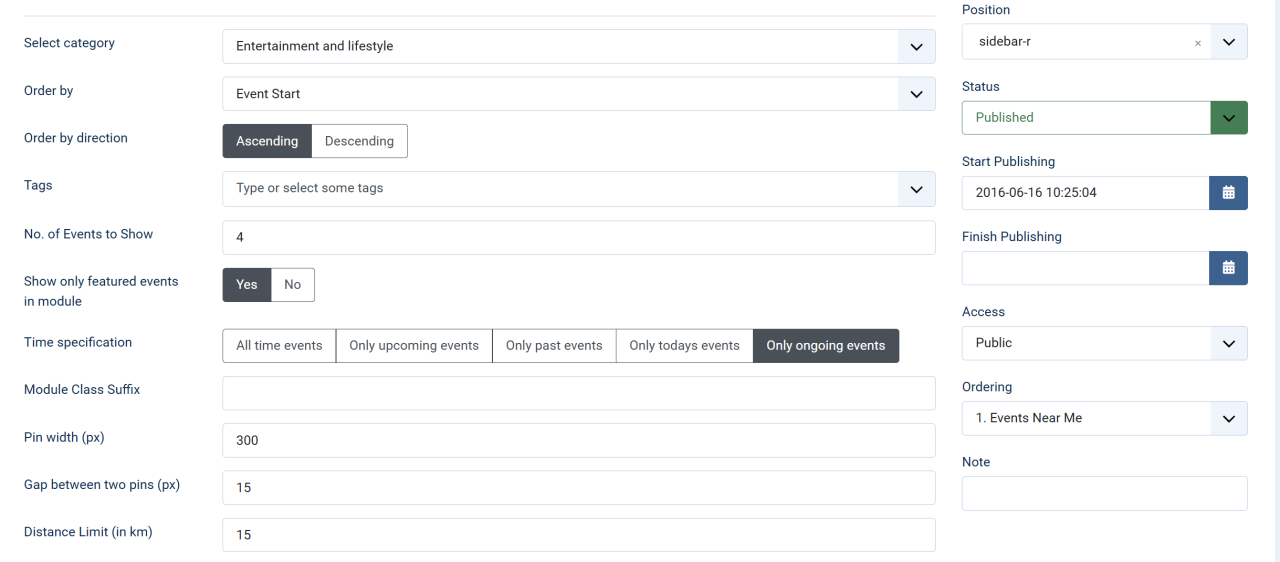Choose Only past events option
This screenshot has width=1280, height=562.
(554, 346)
